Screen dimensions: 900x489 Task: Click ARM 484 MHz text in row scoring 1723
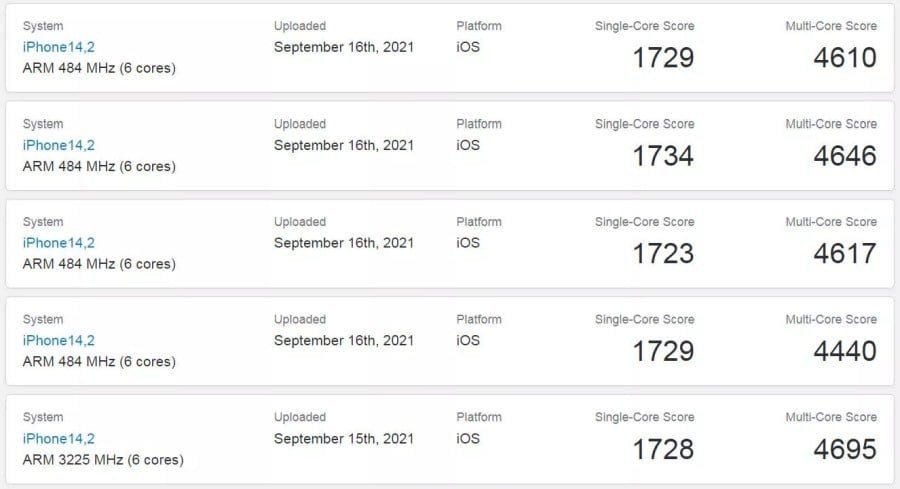pos(99,264)
